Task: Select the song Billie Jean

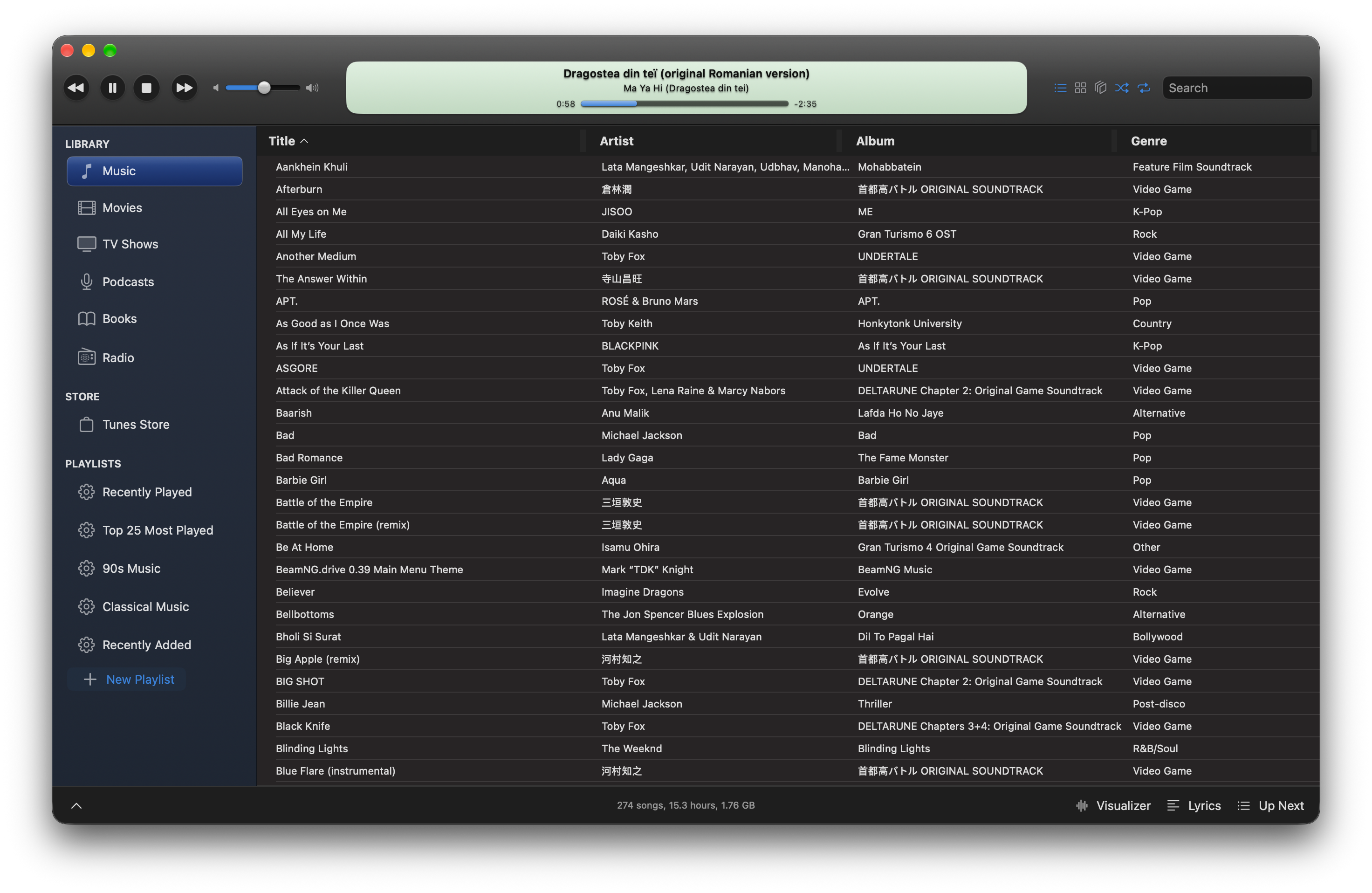Action: point(788,703)
